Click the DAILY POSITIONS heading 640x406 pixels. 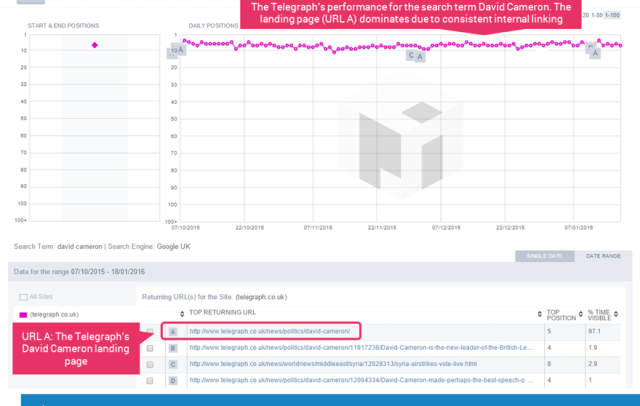tap(213, 26)
